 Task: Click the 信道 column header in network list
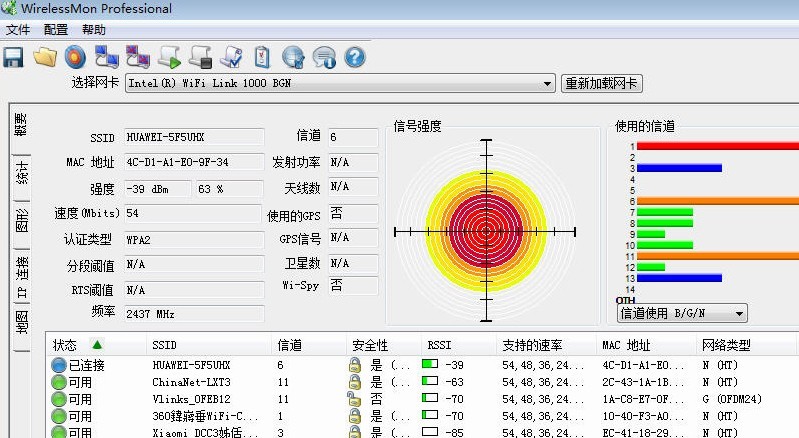pyautogui.click(x=309, y=345)
